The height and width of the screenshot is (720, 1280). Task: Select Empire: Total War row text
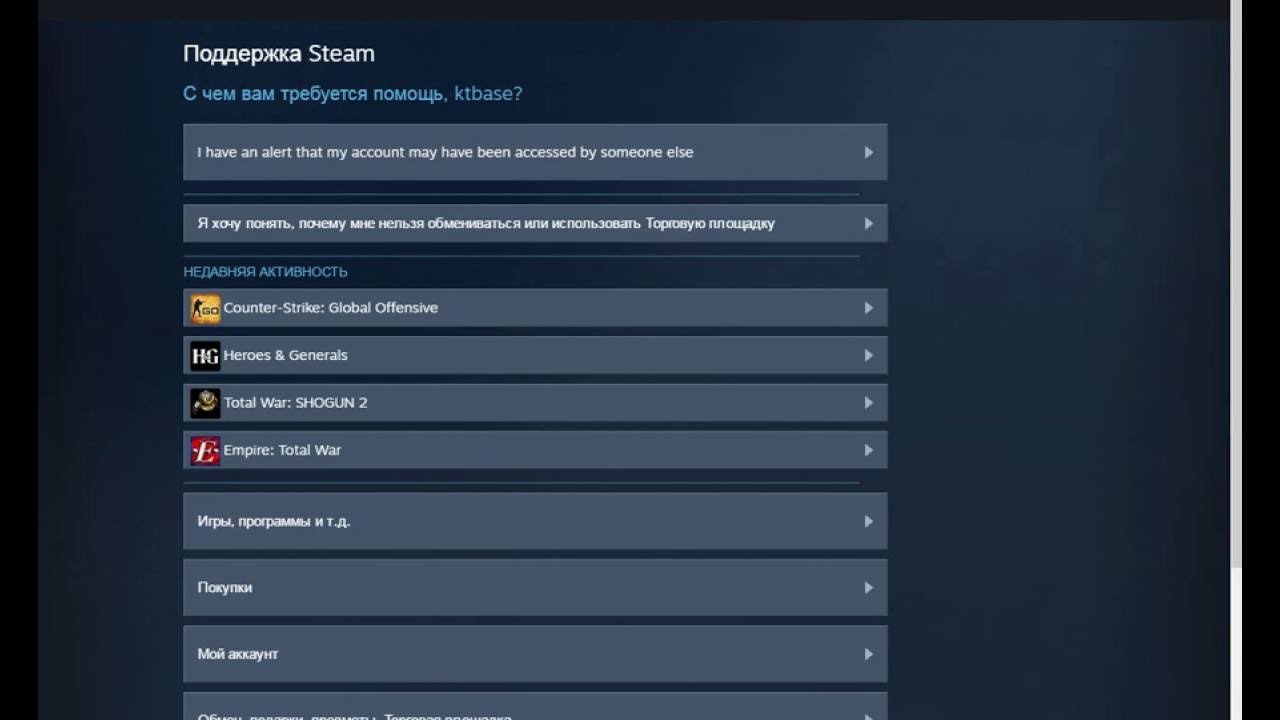283,450
